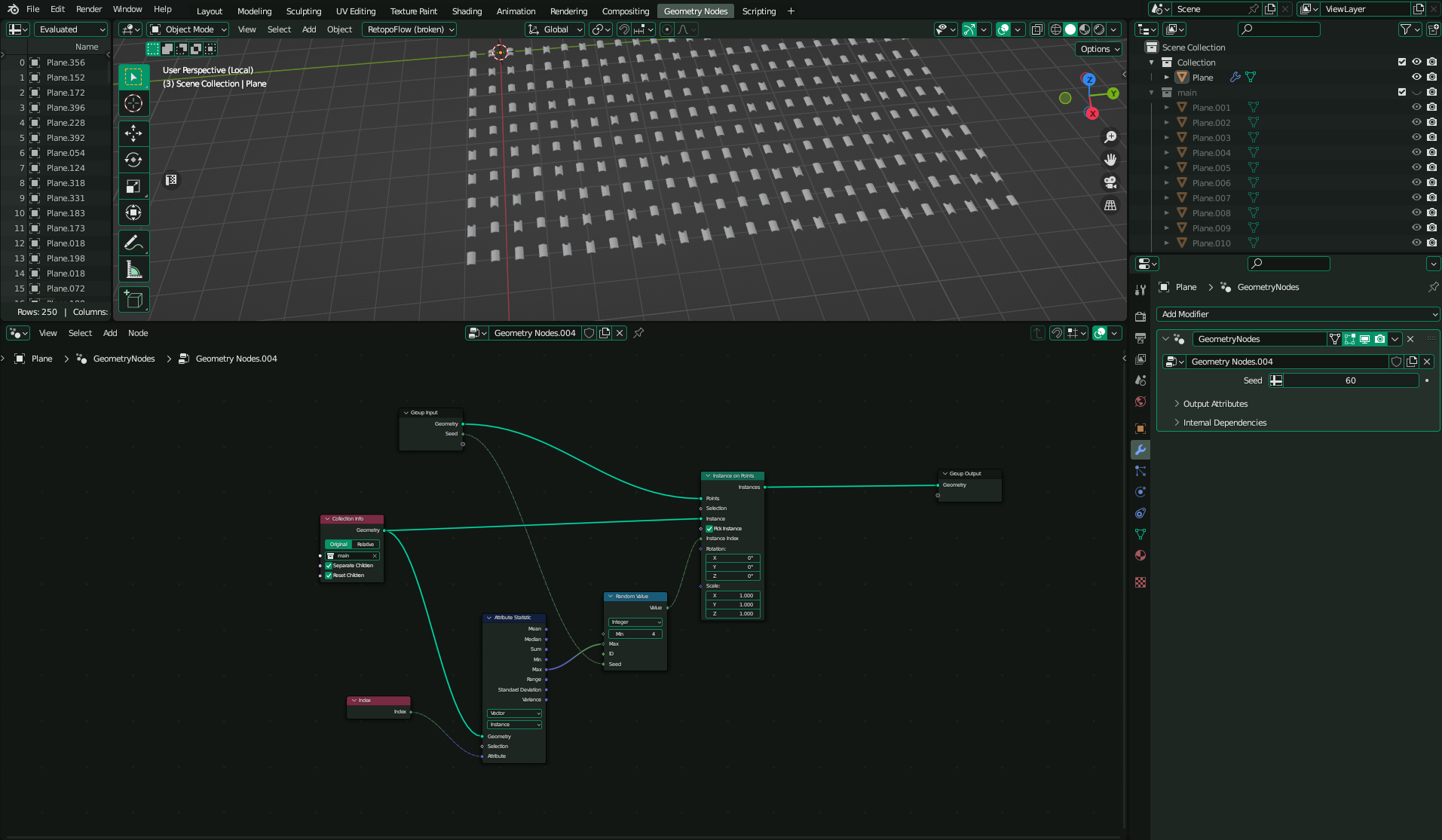Open the Render properties tab icon
Viewport: 1442px width, 840px height.
1140,317
